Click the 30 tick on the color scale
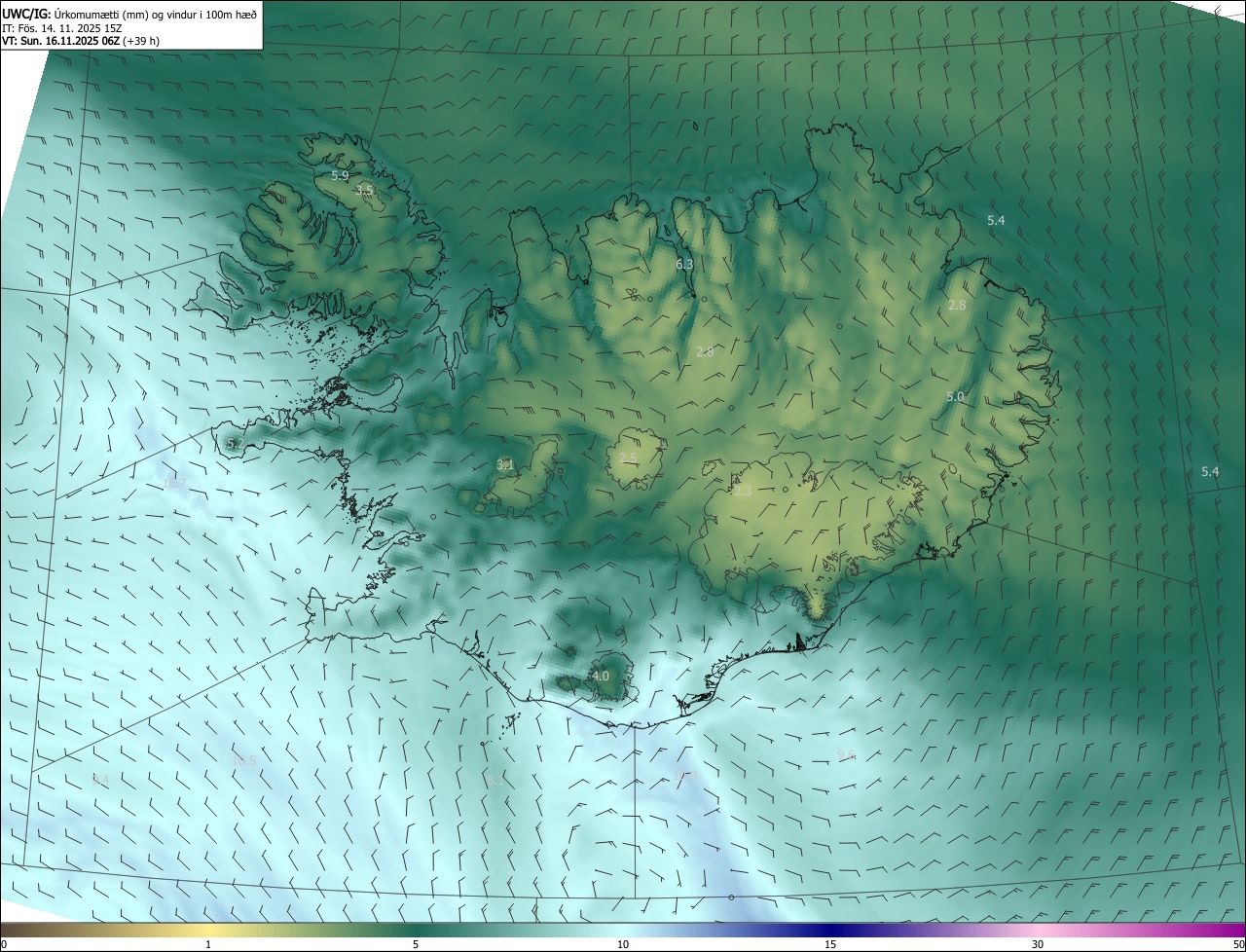Image resolution: width=1246 pixels, height=952 pixels. [x=1038, y=944]
